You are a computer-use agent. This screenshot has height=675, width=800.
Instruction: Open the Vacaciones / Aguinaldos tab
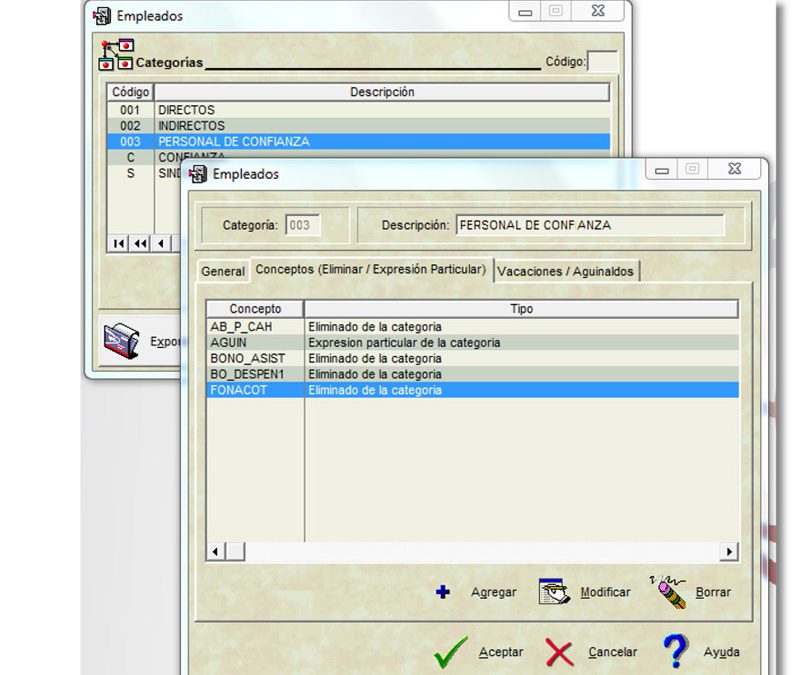[x=565, y=271]
